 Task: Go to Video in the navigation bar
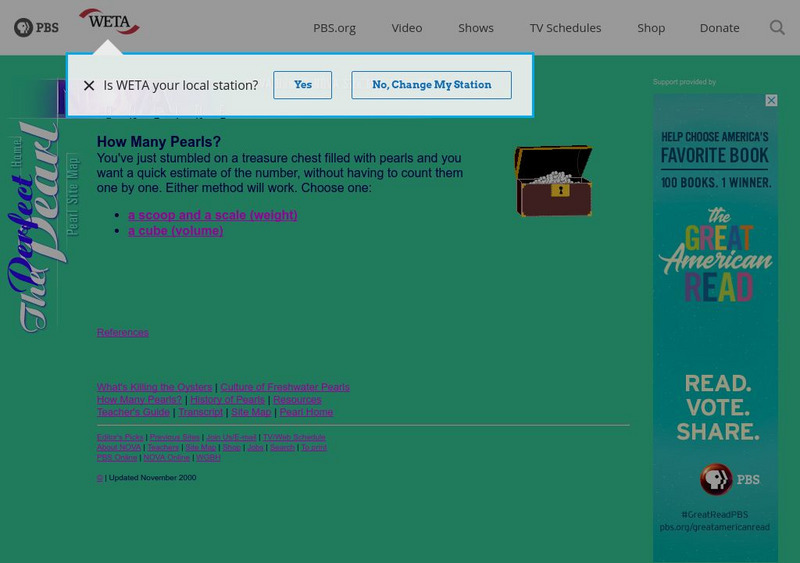point(407,28)
